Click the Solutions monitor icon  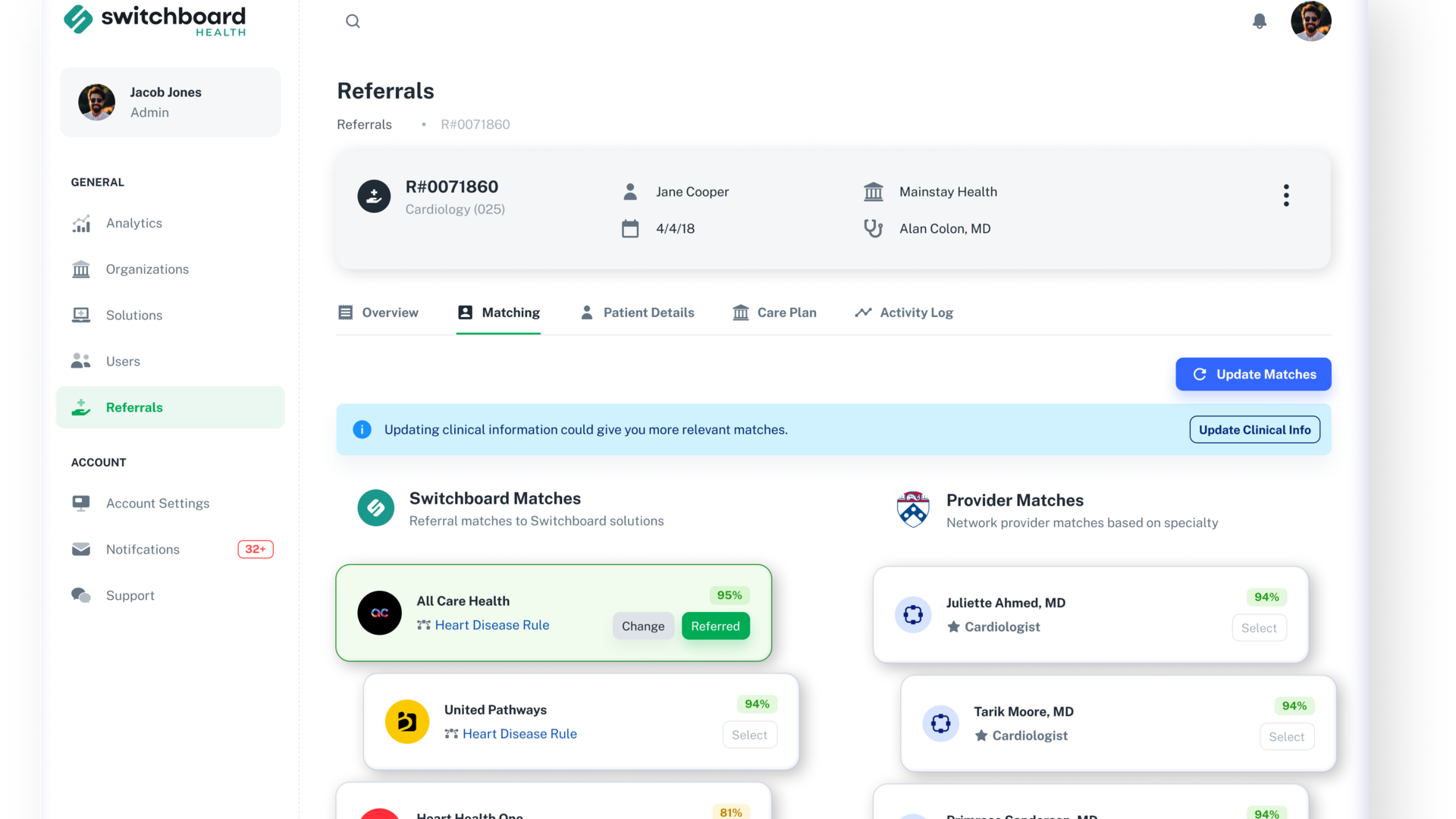(x=81, y=315)
